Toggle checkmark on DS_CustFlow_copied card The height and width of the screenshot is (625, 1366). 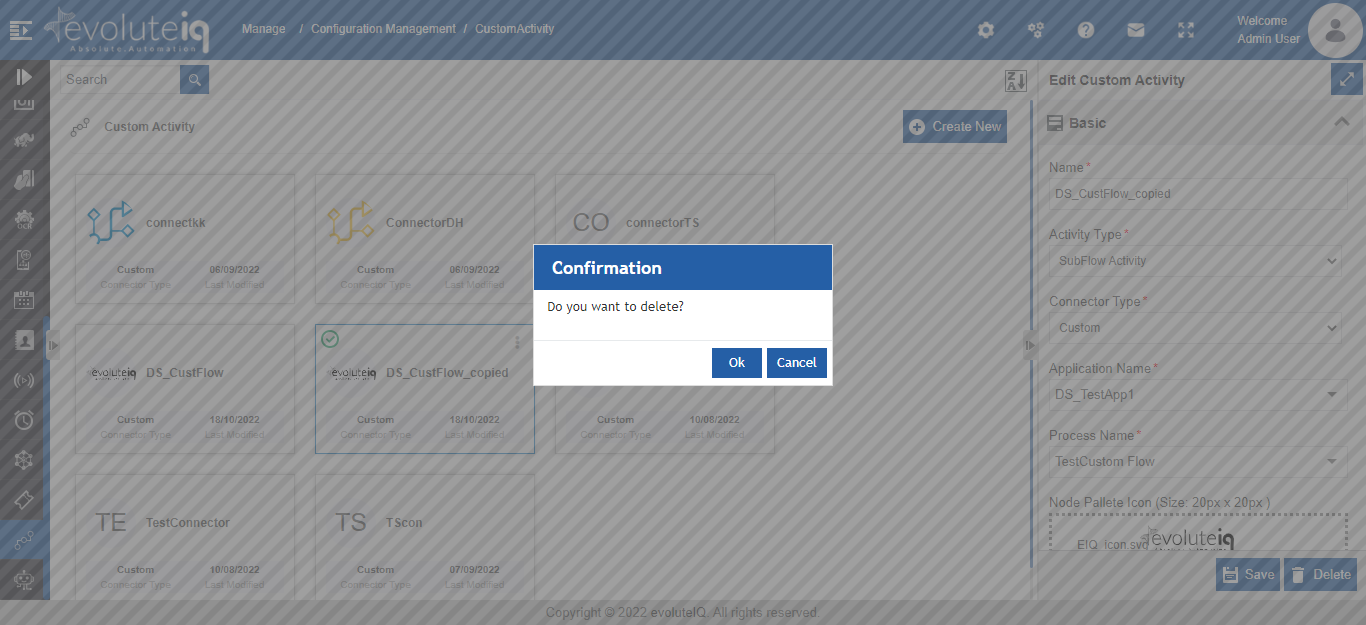(x=330, y=339)
